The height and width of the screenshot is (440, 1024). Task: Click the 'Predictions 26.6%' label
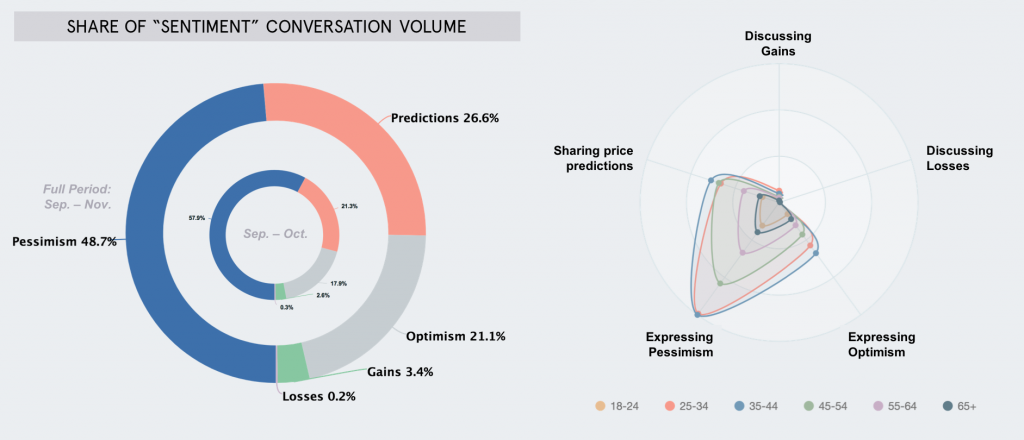tap(445, 118)
